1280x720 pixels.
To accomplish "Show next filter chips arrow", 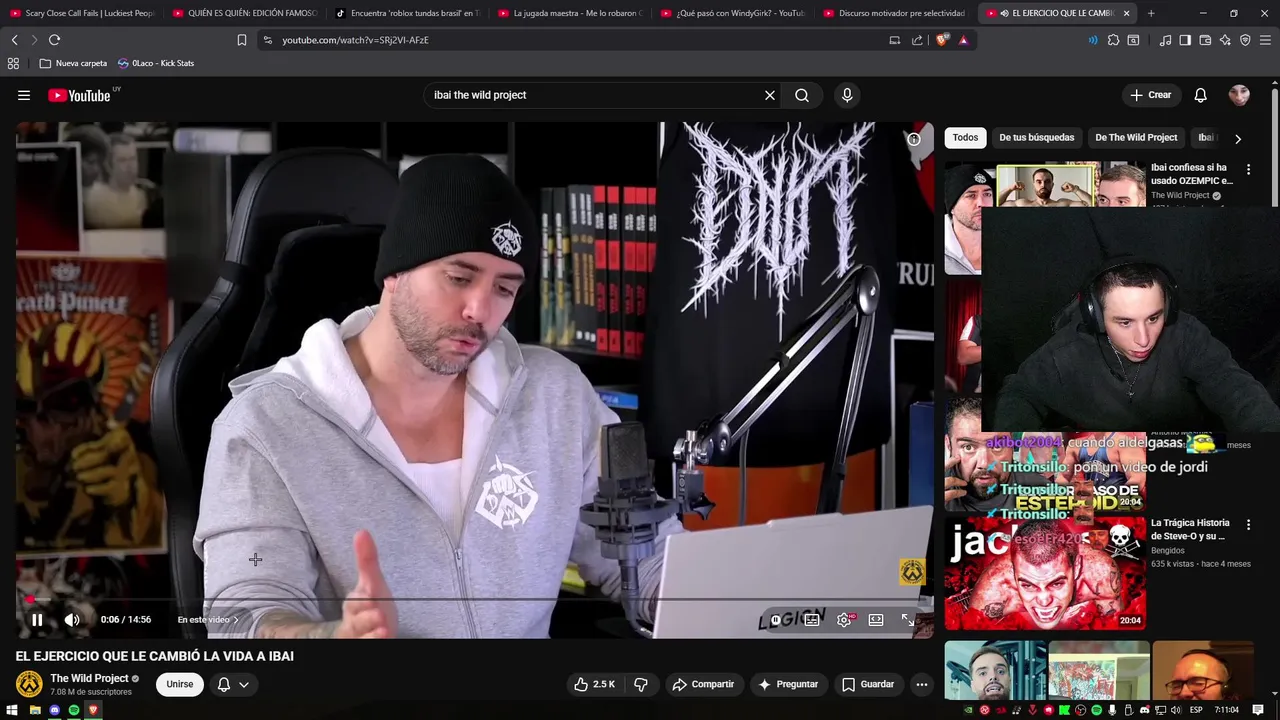I will [1238, 138].
